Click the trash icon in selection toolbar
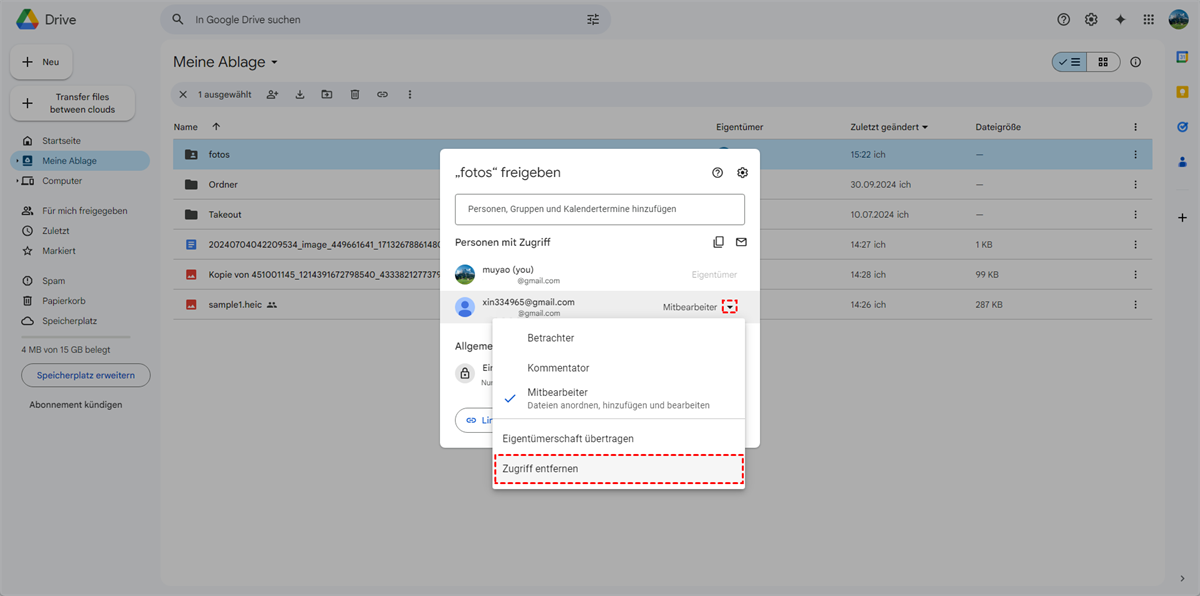Viewport: 1200px width, 596px height. 355,95
